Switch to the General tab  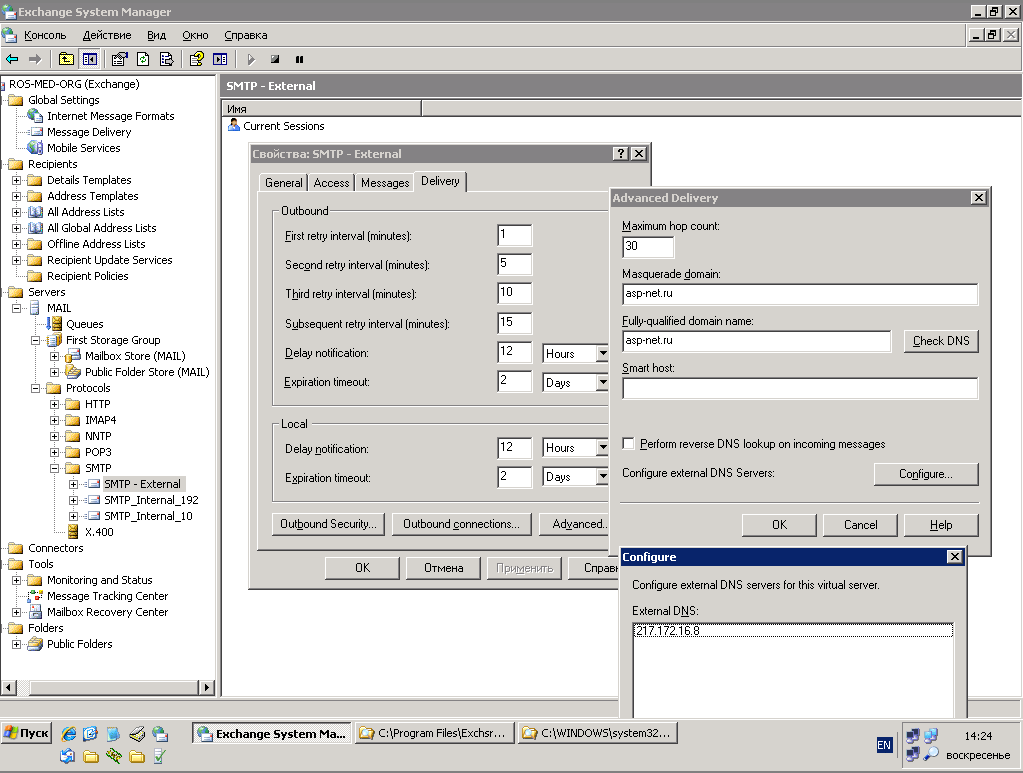[x=283, y=183]
